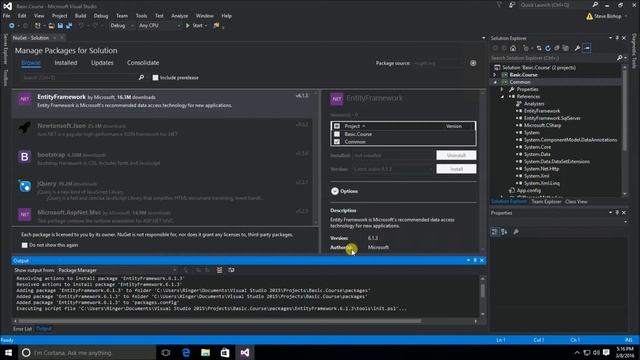Click the Navigate Backward toolbar icon

pyautogui.click(x=12, y=26)
